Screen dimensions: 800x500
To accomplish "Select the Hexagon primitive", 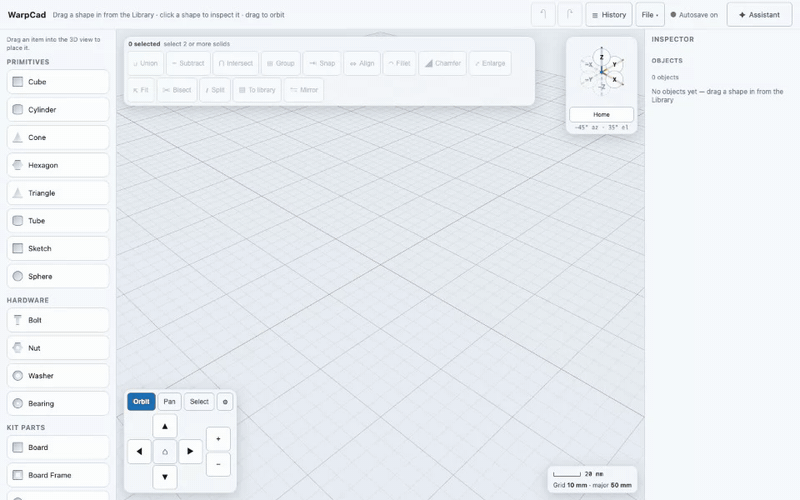I will tap(58, 165).
